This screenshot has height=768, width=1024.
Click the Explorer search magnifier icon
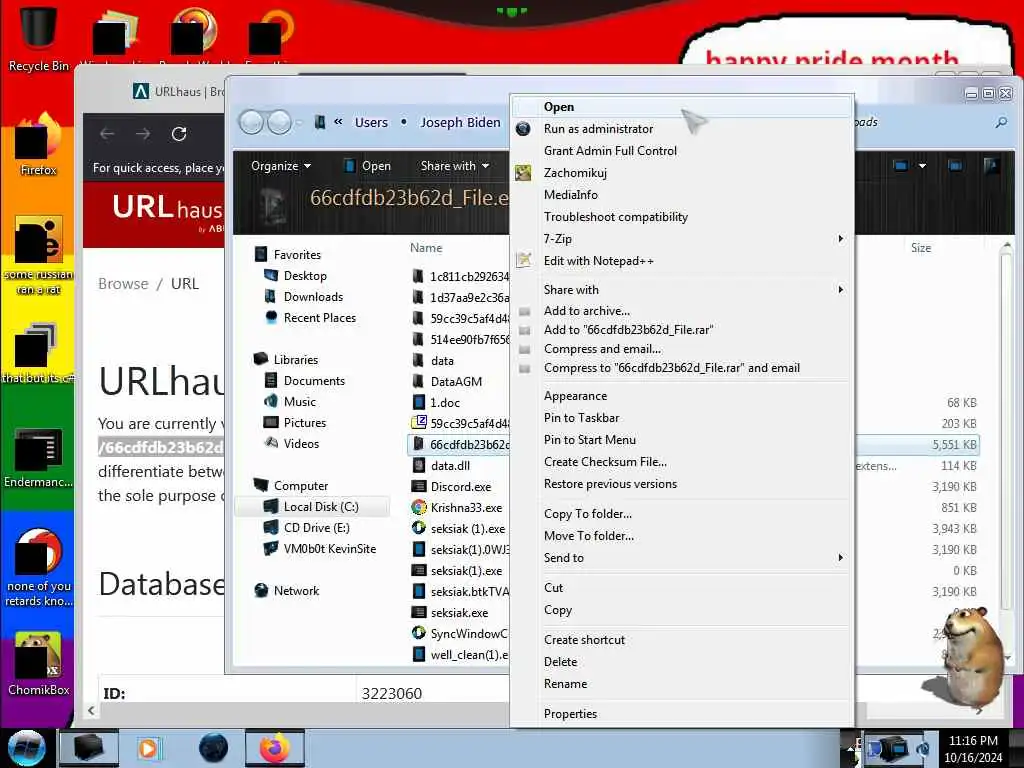pyautogui.click(x=1000, y=123)
